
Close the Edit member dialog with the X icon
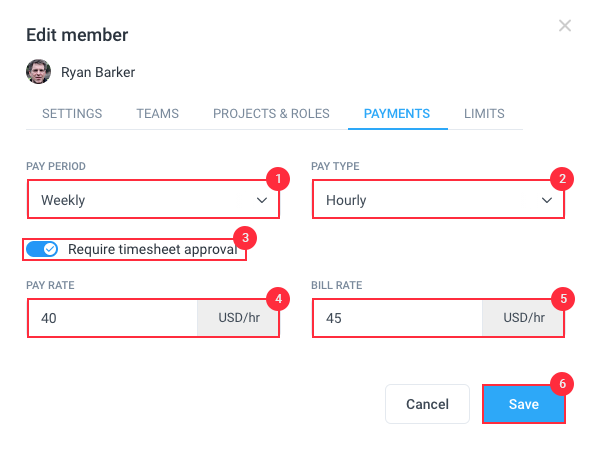(565, 26)
